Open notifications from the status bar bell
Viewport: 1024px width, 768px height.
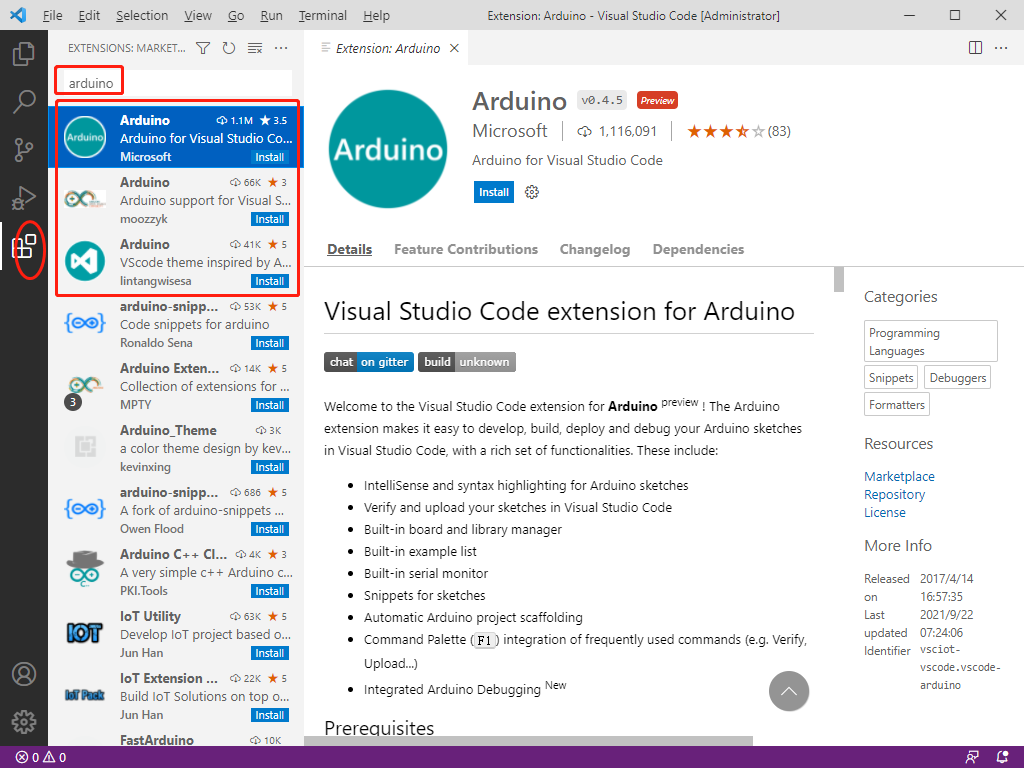click(x=1003, y=757)
